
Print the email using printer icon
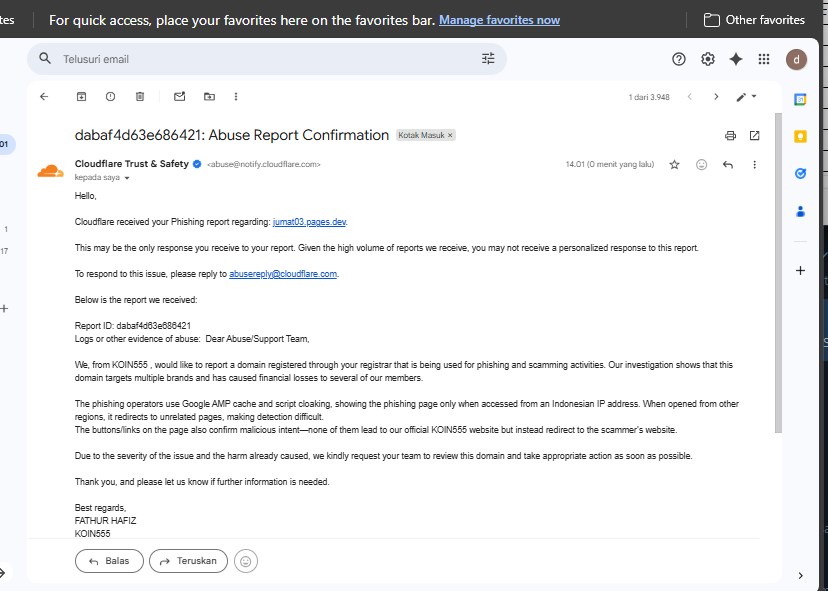730,136
